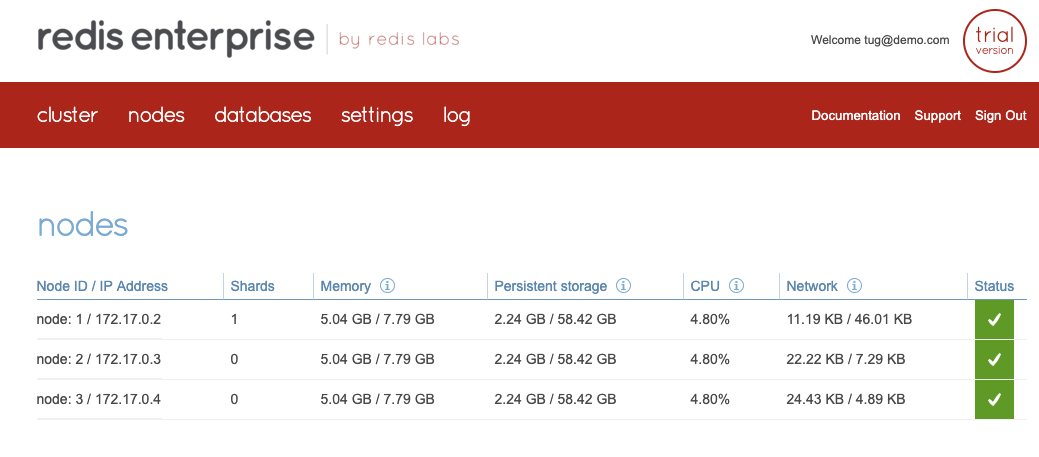Click the Support link
Viewport: 1039px width, 457px height.
pyautogui.click(x=938, y=115)
